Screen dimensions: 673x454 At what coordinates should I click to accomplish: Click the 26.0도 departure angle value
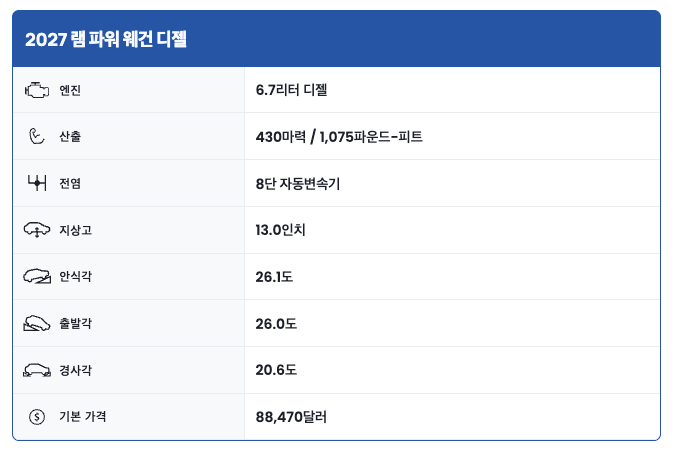(276, 324)
